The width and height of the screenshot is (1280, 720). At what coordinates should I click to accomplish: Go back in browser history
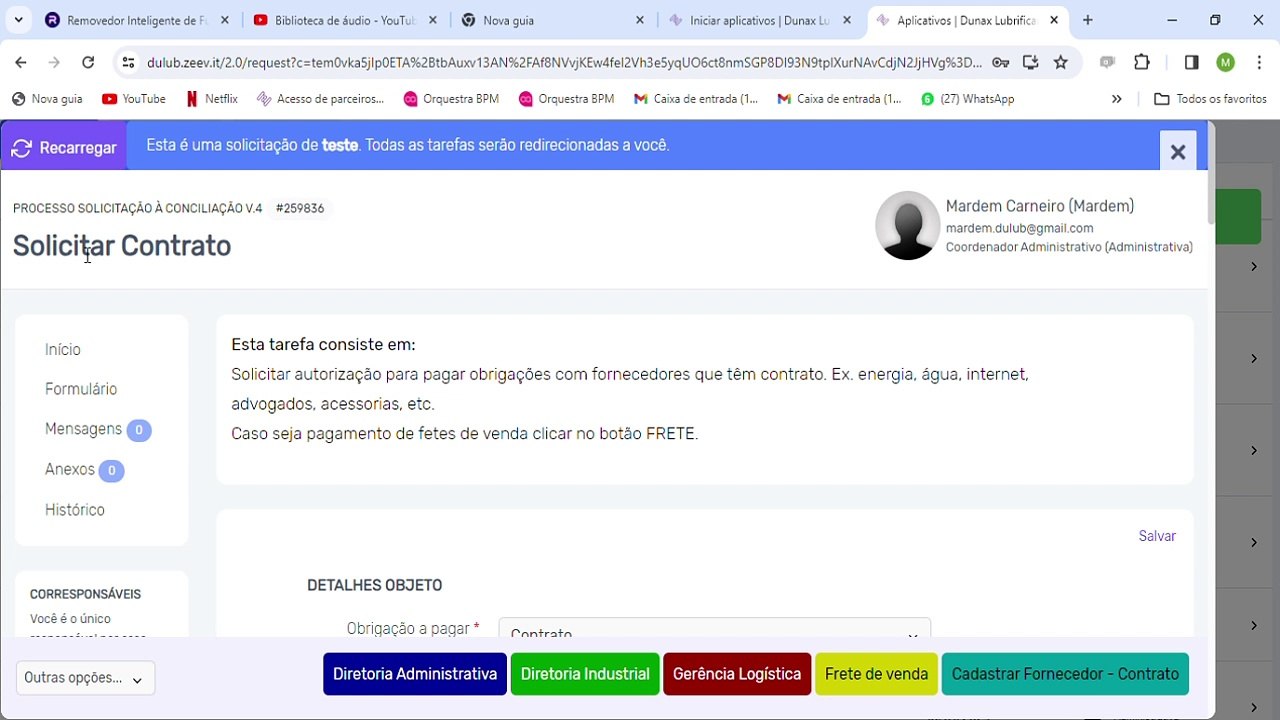21,62
